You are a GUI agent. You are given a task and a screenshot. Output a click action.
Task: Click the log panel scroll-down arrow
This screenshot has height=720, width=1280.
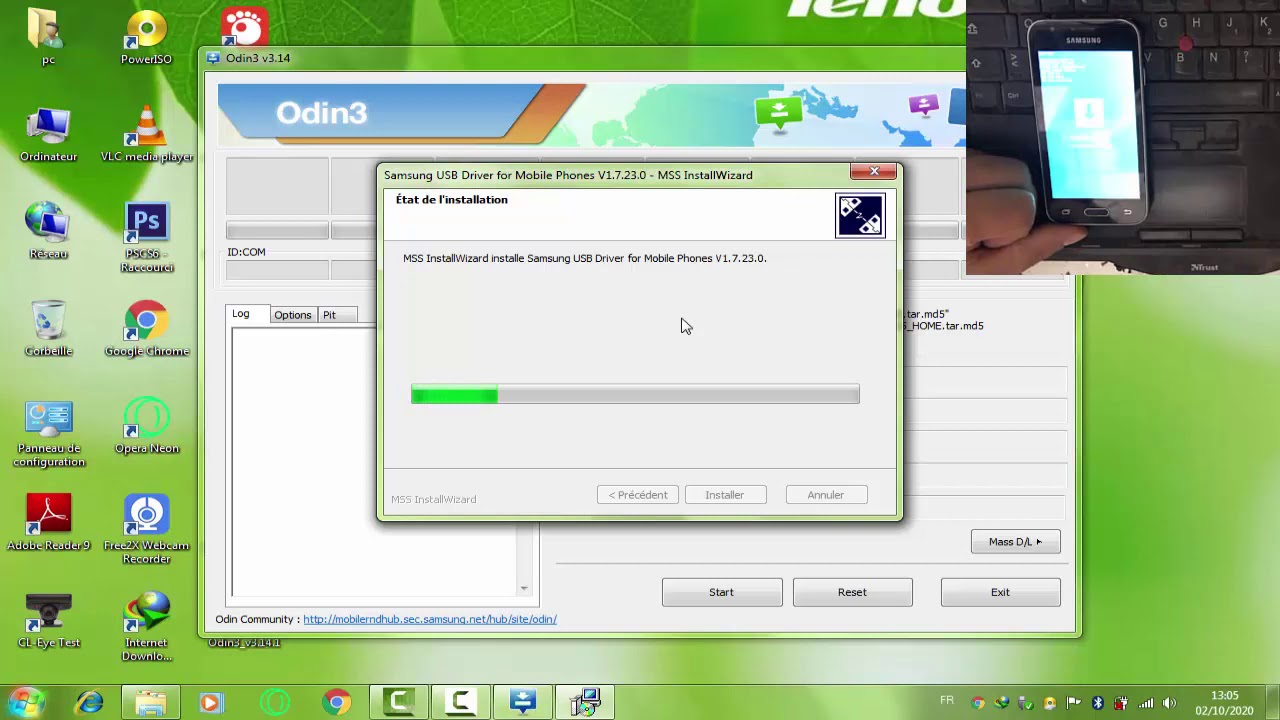[523, 588]
